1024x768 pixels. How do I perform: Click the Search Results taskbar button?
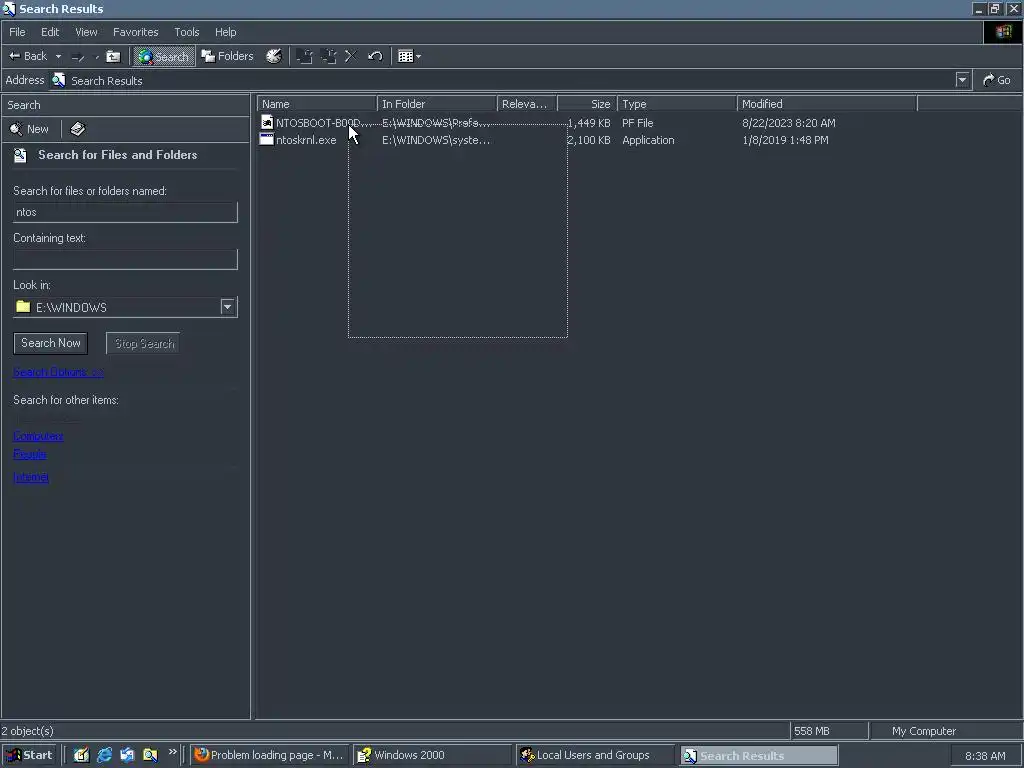coord(758,756)
